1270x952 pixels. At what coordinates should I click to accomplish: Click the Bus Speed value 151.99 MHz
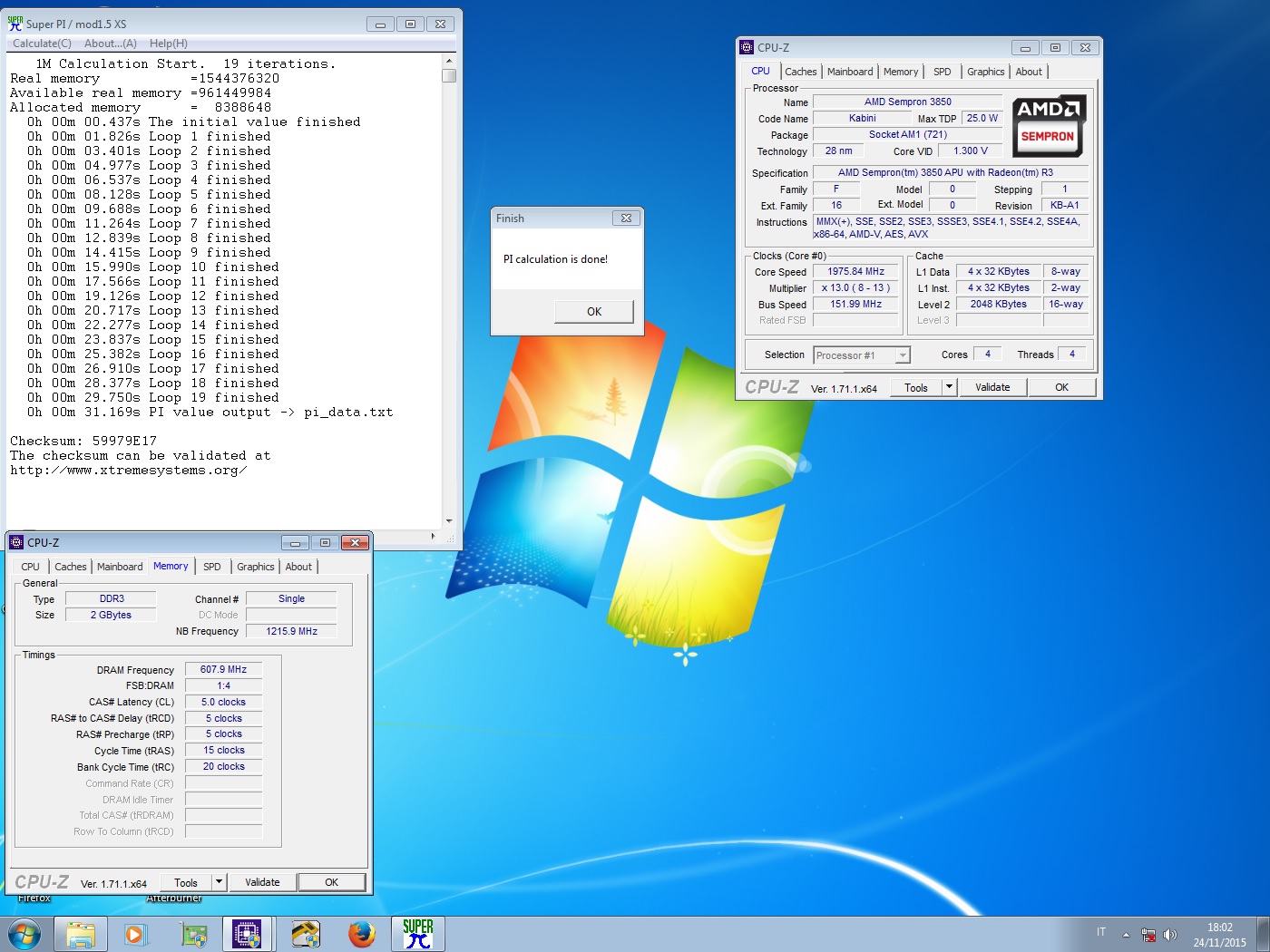pyautogui.click(x=855, y=304)
